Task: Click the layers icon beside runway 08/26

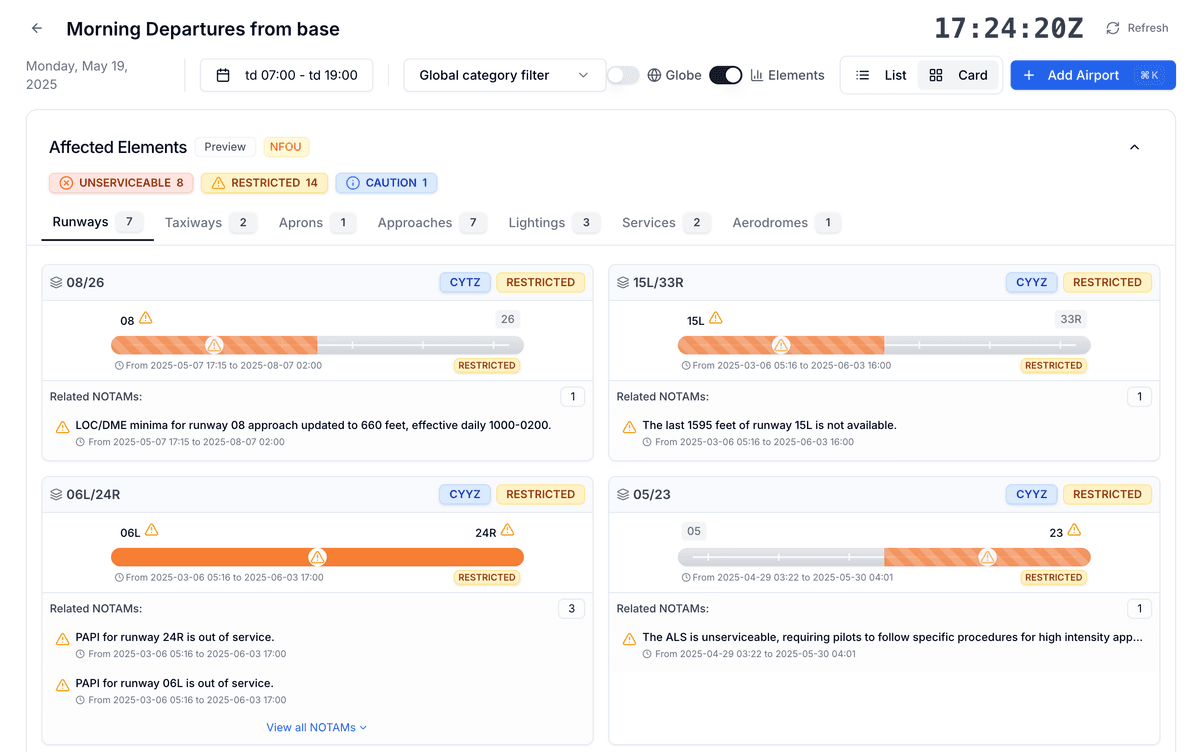Action: [55, 282]
